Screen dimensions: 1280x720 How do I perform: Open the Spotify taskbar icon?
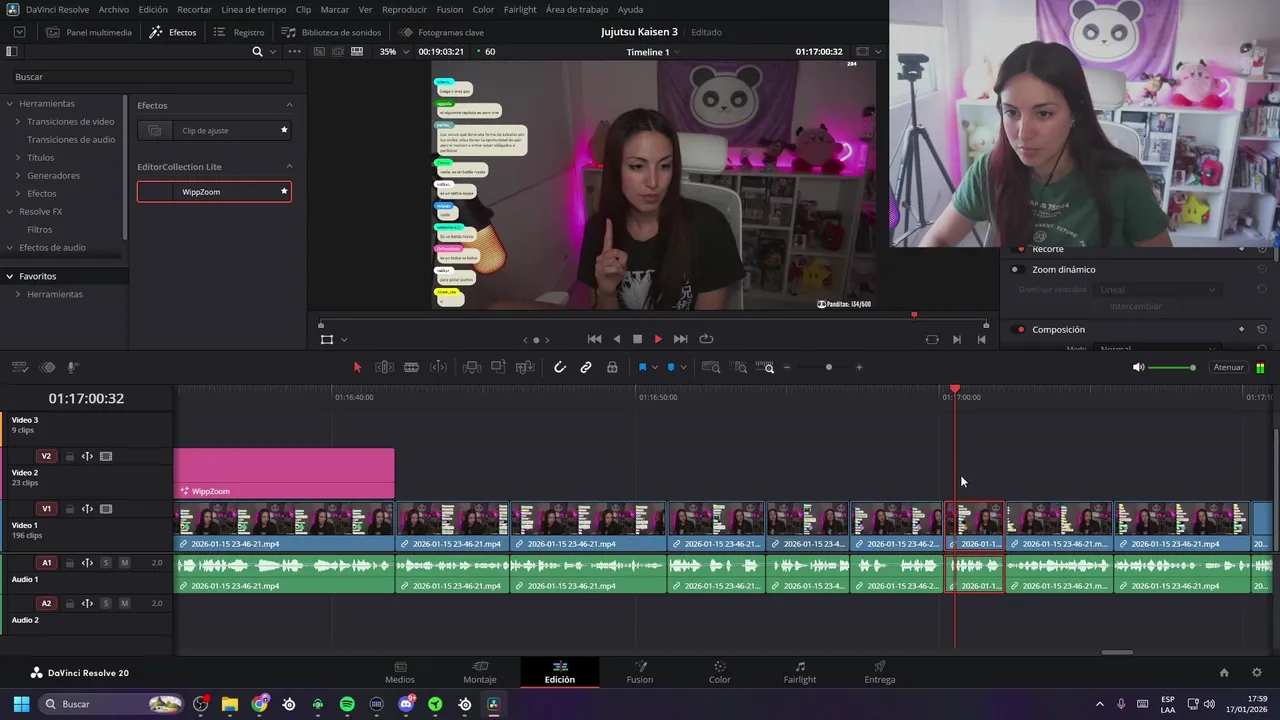point(347,704)
